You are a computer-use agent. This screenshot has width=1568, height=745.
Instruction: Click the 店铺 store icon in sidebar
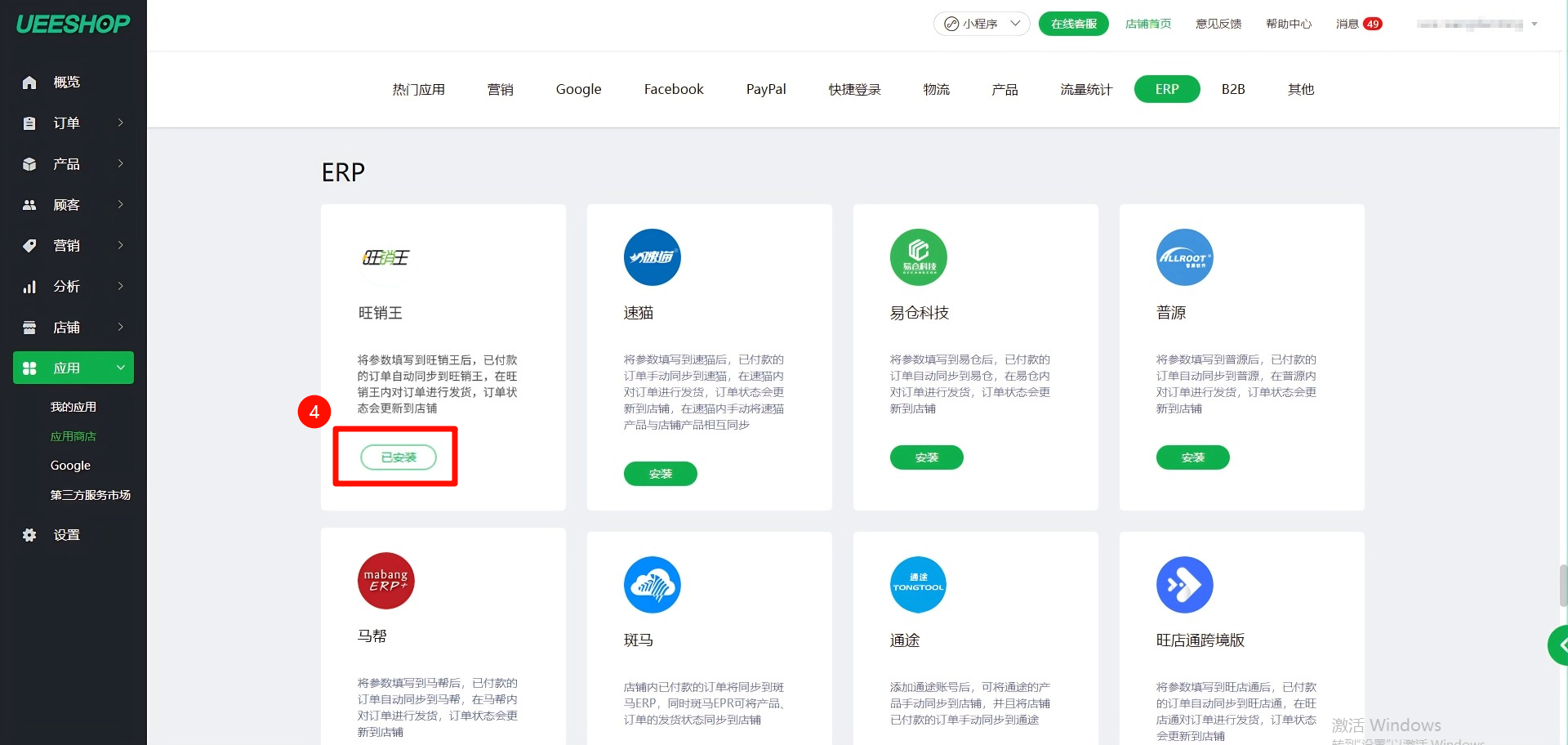(x=29, y=328)
